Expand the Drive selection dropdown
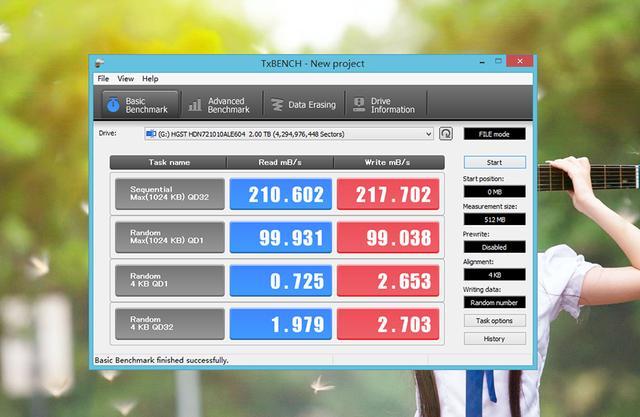 429,133
